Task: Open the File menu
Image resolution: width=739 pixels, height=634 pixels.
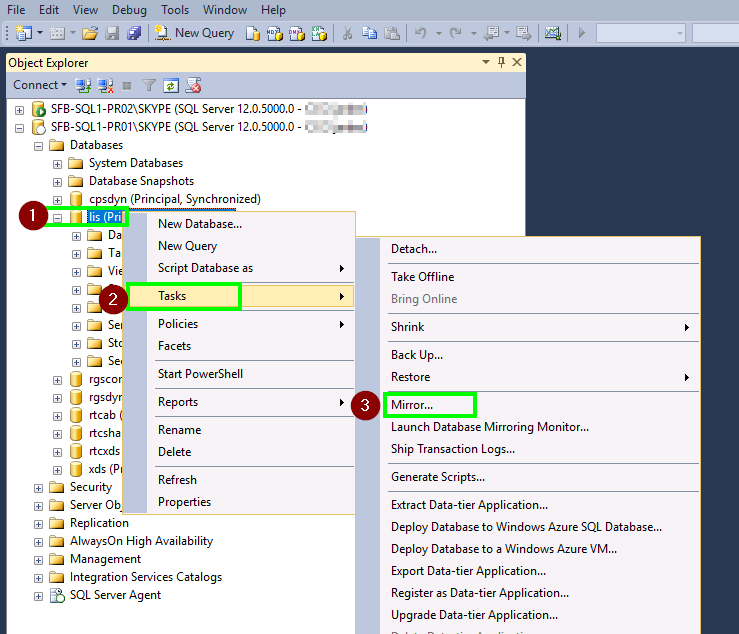Action: [16, 9]
